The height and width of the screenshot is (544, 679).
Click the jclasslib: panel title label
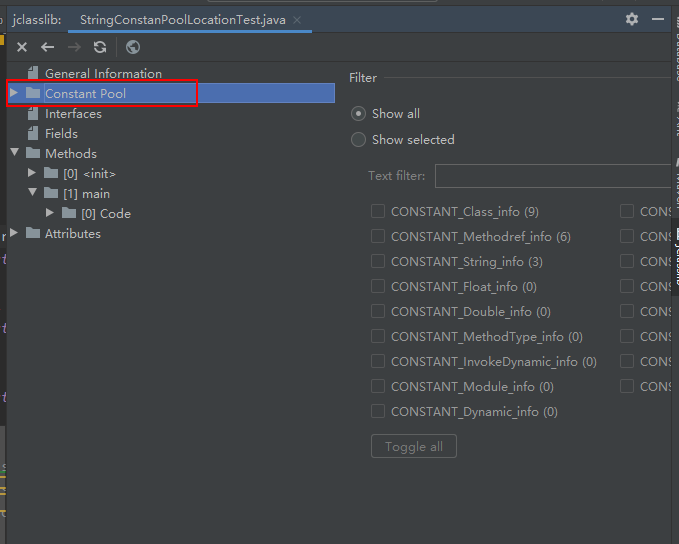coord(37,20)
